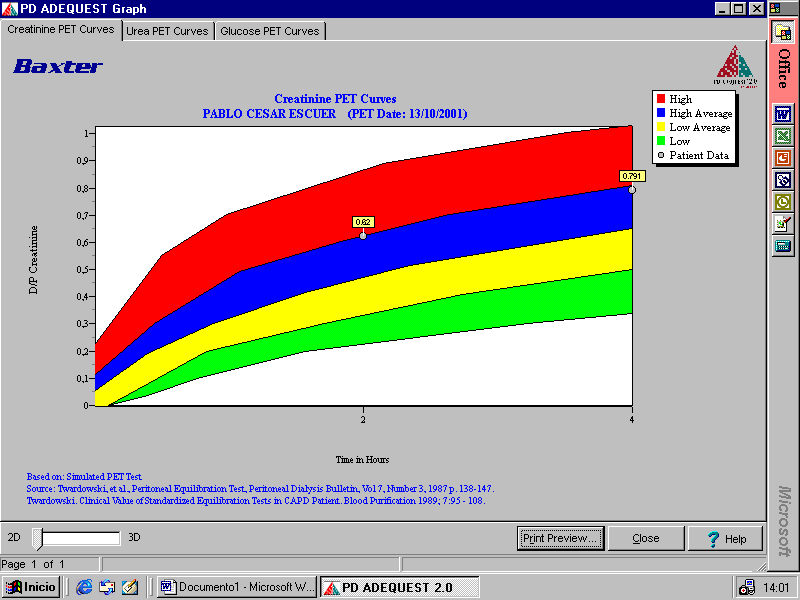This screenshot has width=800, height=600.
Task: Switch to the Glucose PET Curves tab
Action: pyautogui.click(x=270, y=31)
